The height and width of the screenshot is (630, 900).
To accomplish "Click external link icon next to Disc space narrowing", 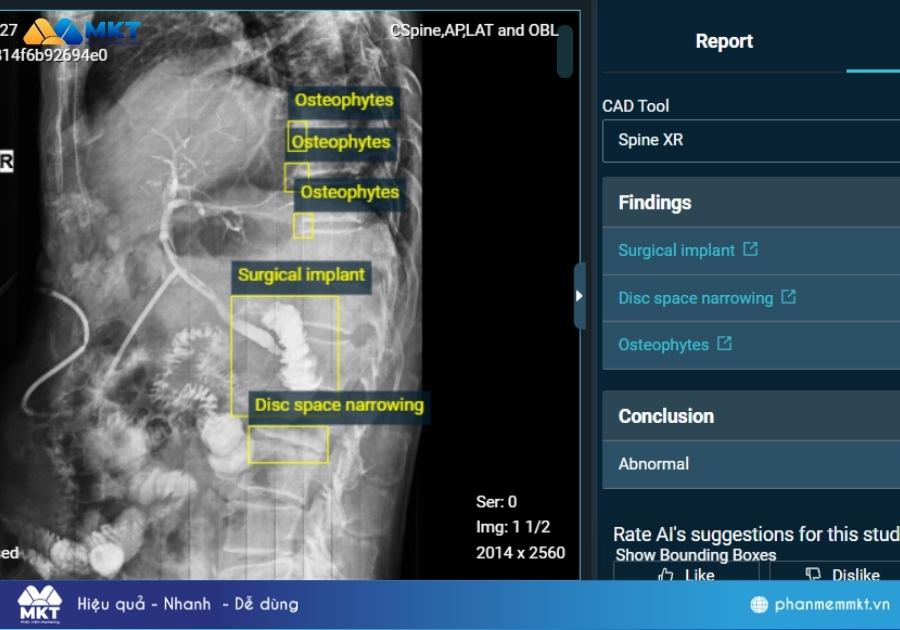I will click(788, 297).
